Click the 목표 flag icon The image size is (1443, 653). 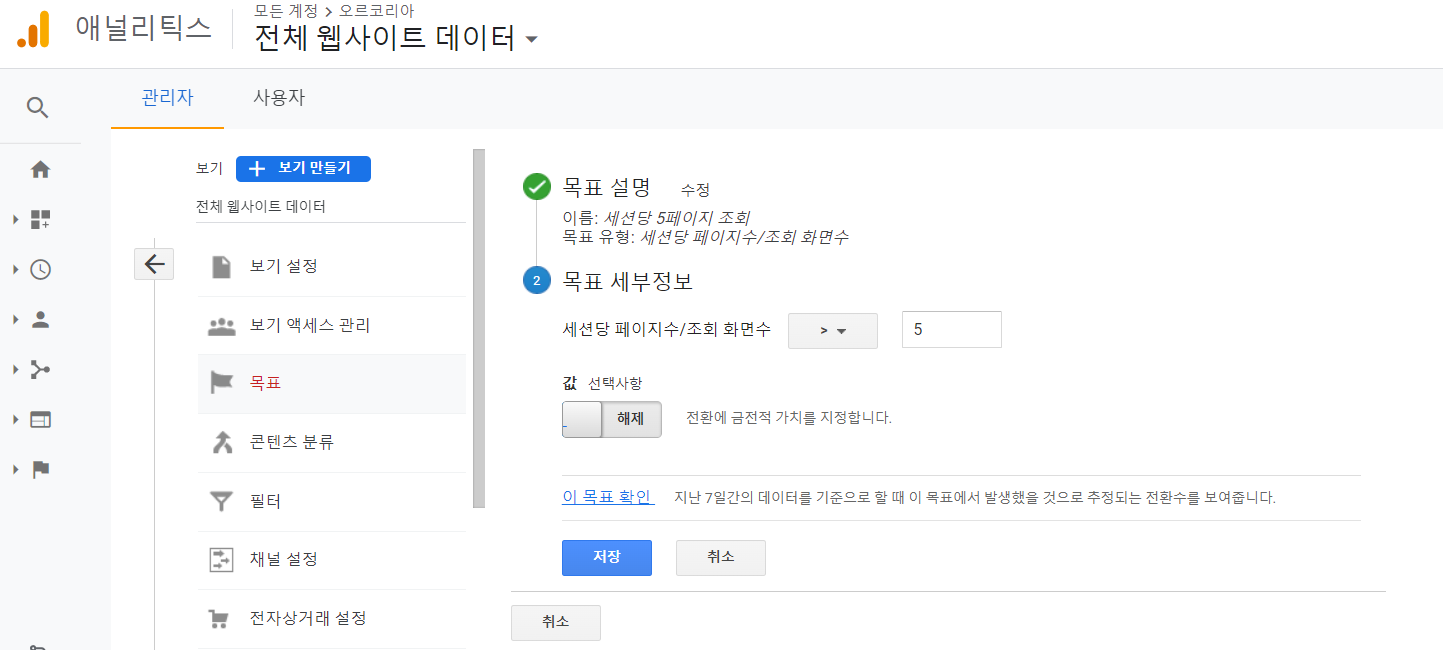(221, 383)
